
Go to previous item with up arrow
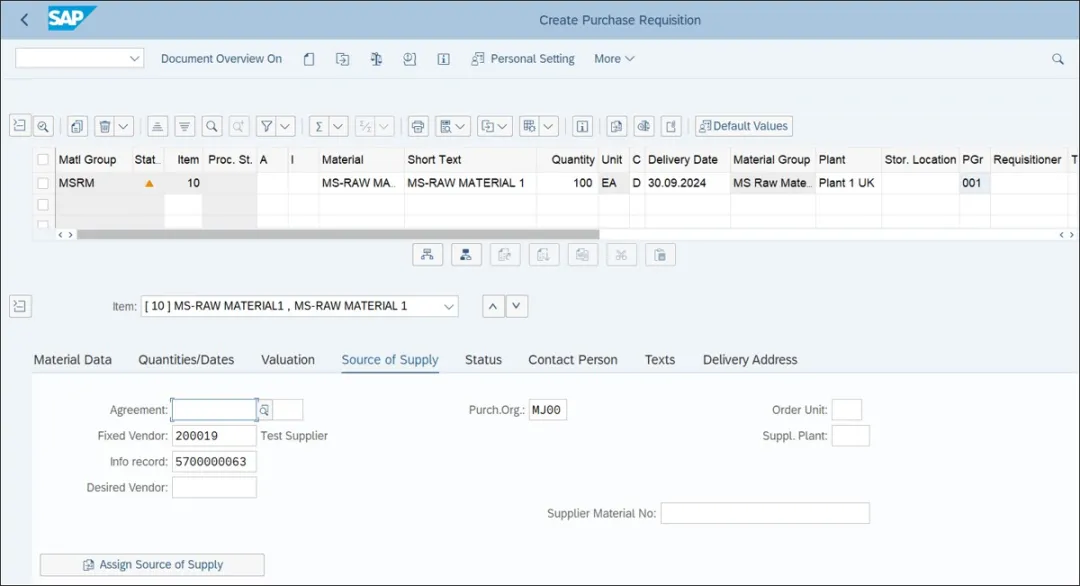click(492, 306)
